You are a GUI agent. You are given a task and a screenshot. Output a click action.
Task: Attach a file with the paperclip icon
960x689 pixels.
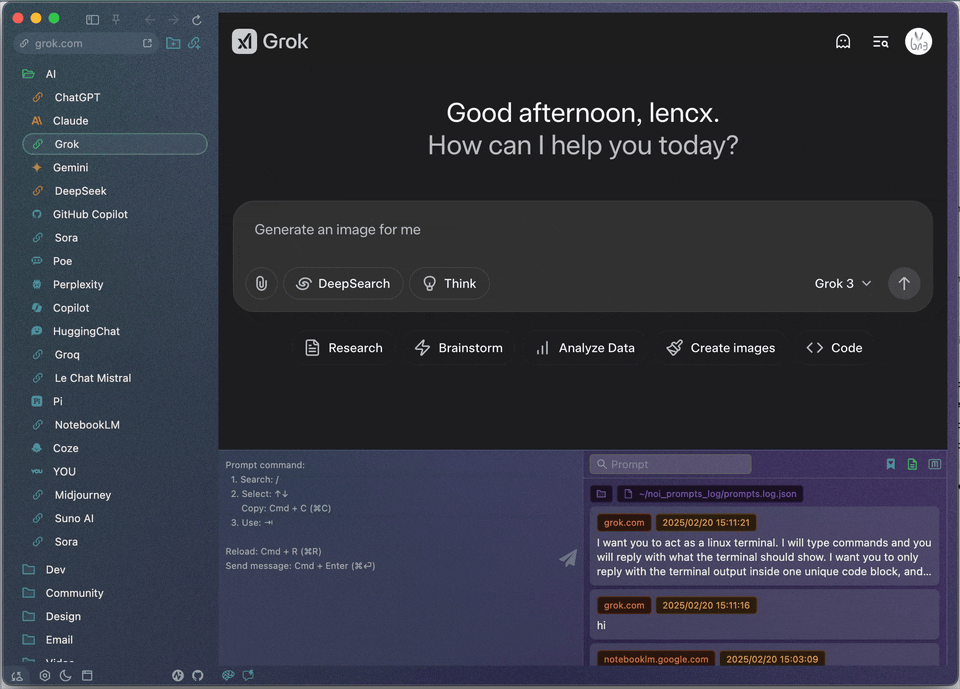tap(261, 284)
